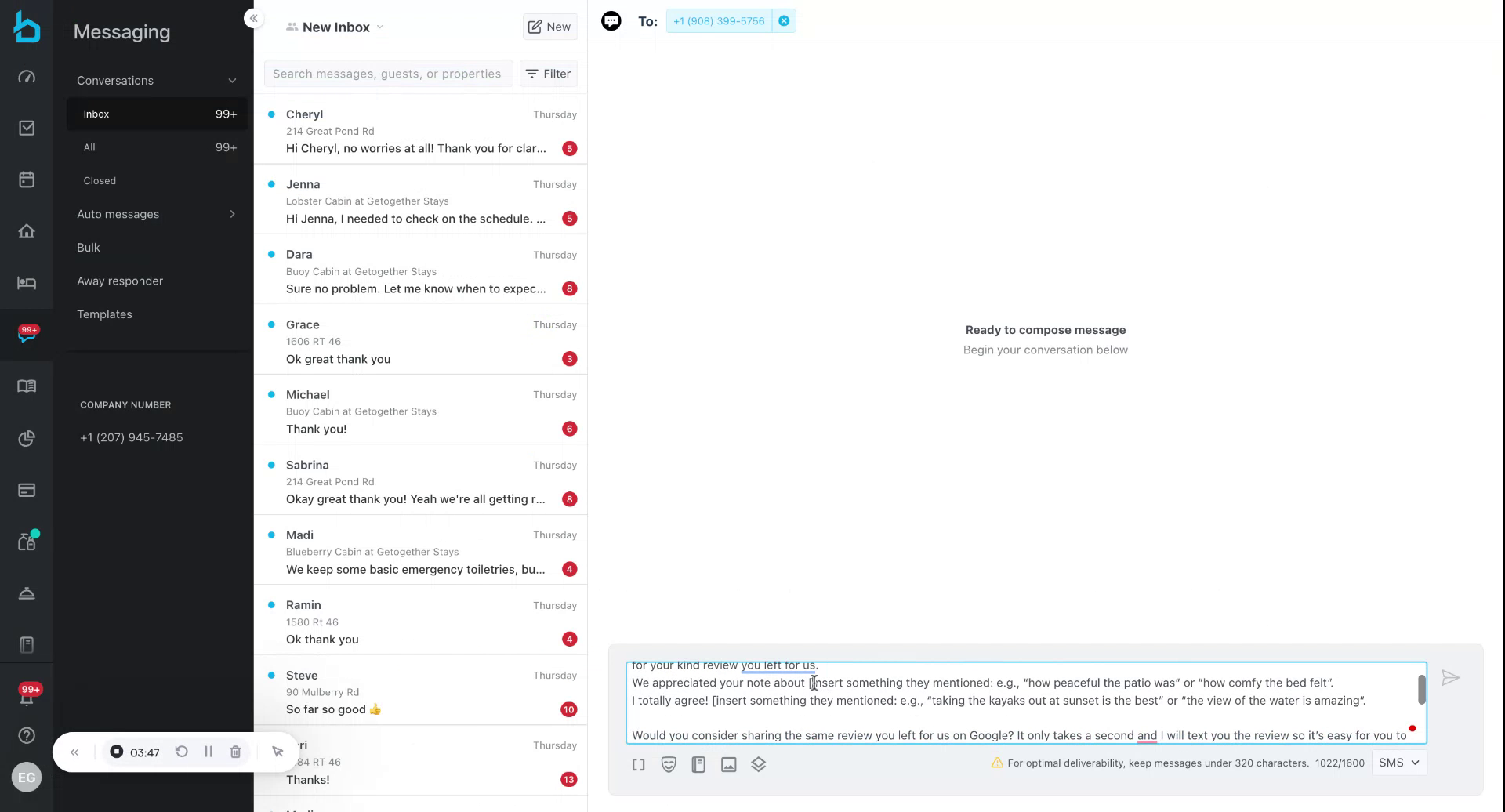This screenshot has width=1505, height=812.
Task: Open the guidebook icon in the sidebar
Action: coord(27,386)
